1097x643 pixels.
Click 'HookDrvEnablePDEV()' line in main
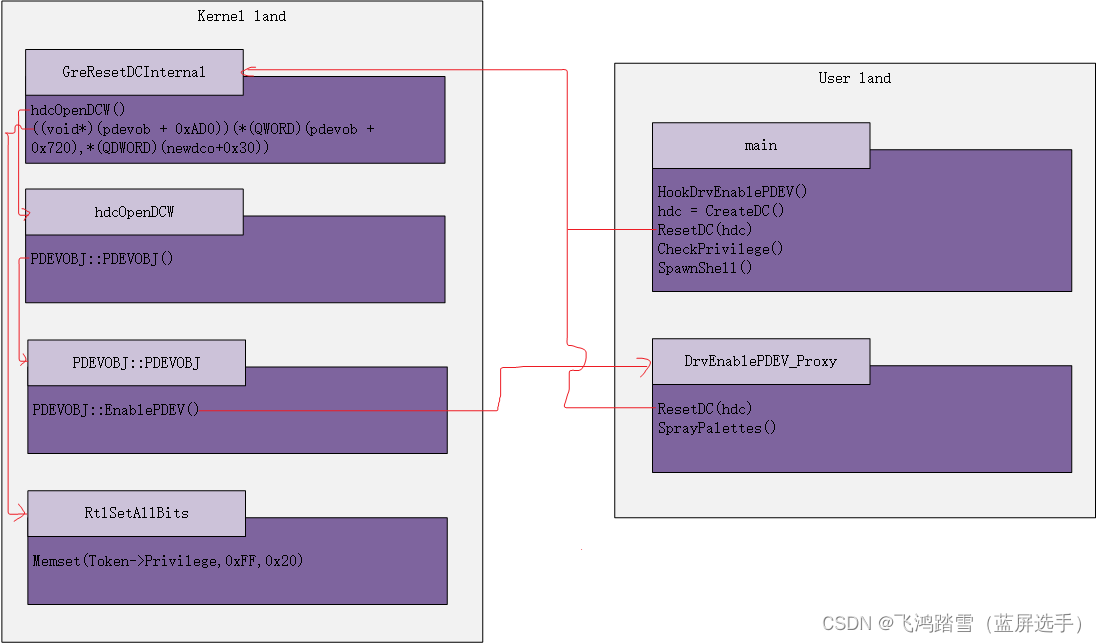point(732,192)
